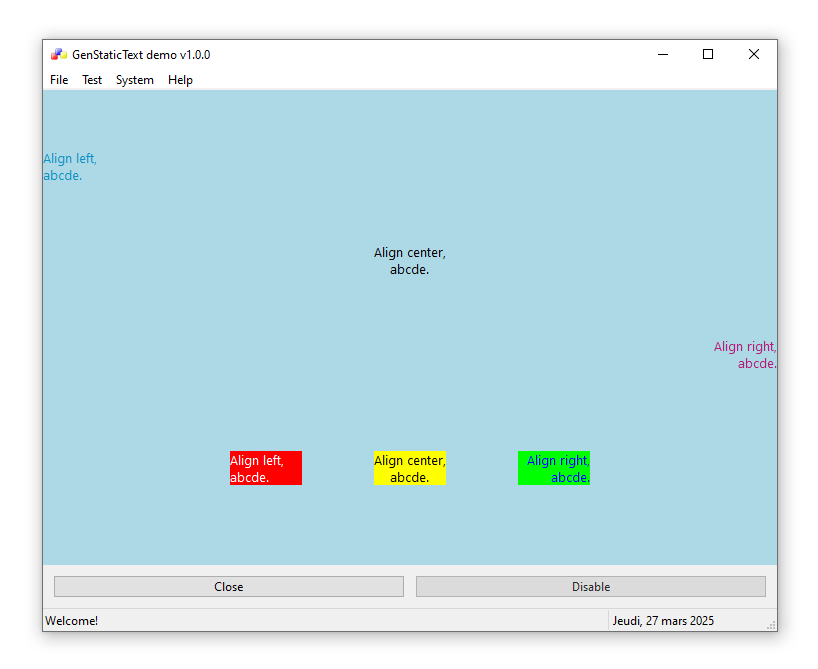Select the red 'Align left' label box

pyautogui.click(x=266, y=468)
